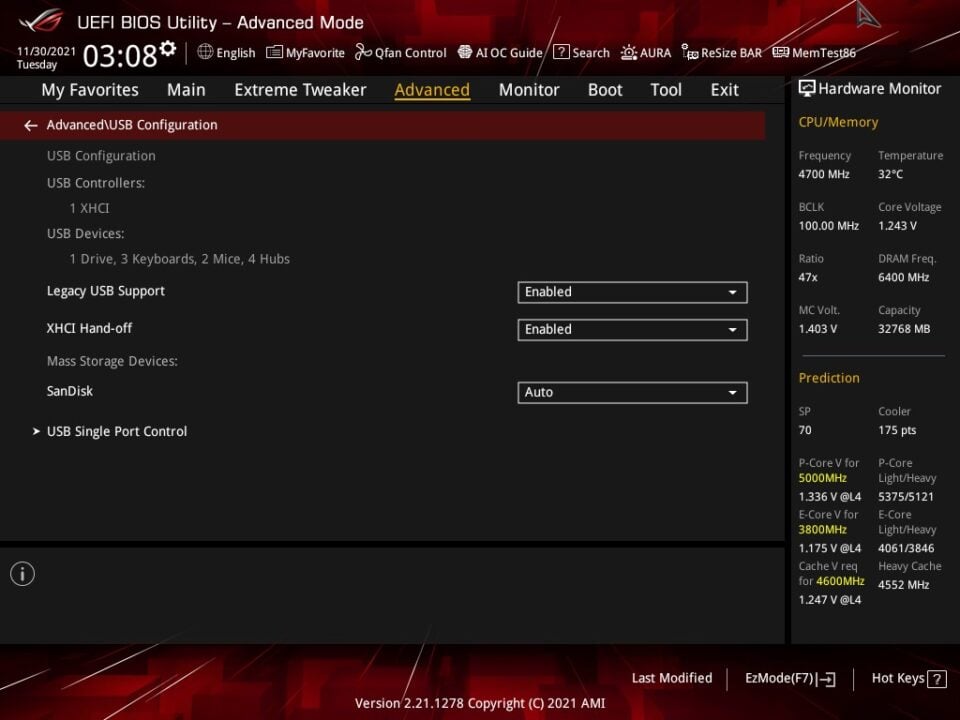Switch to EzMode with the F7 button
Screen dimensions: 960x720
(790, 679)
